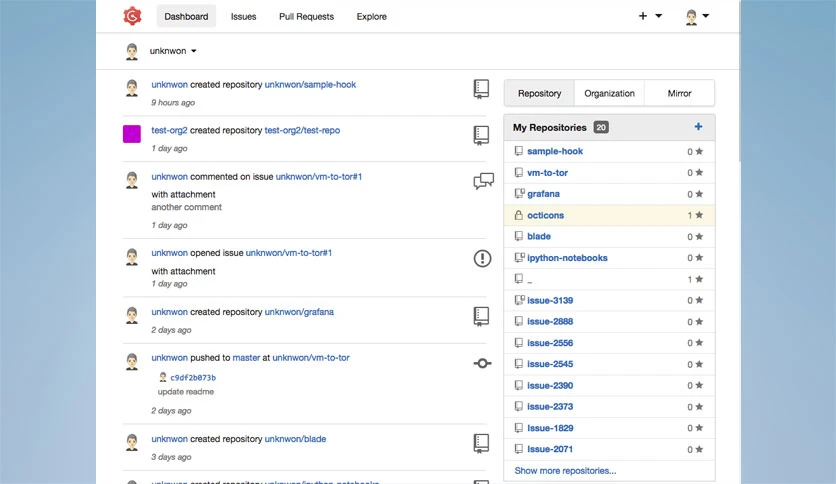Open unknwon/vm-to-tor#1 in the opened issue entry

pos(289,253)
